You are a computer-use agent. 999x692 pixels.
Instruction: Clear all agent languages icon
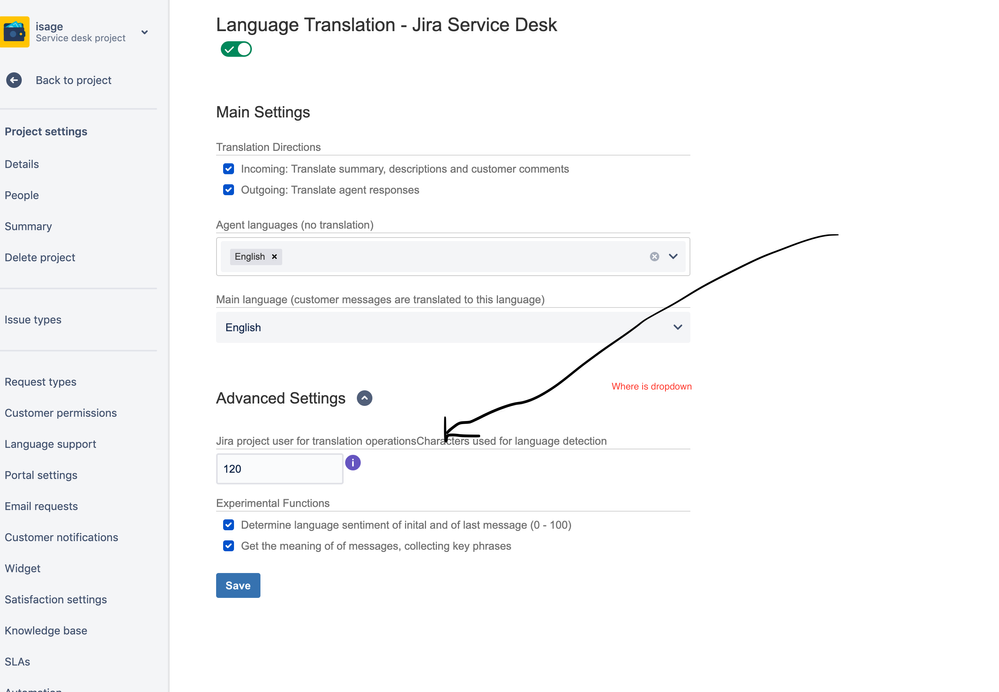coord(654,257)
